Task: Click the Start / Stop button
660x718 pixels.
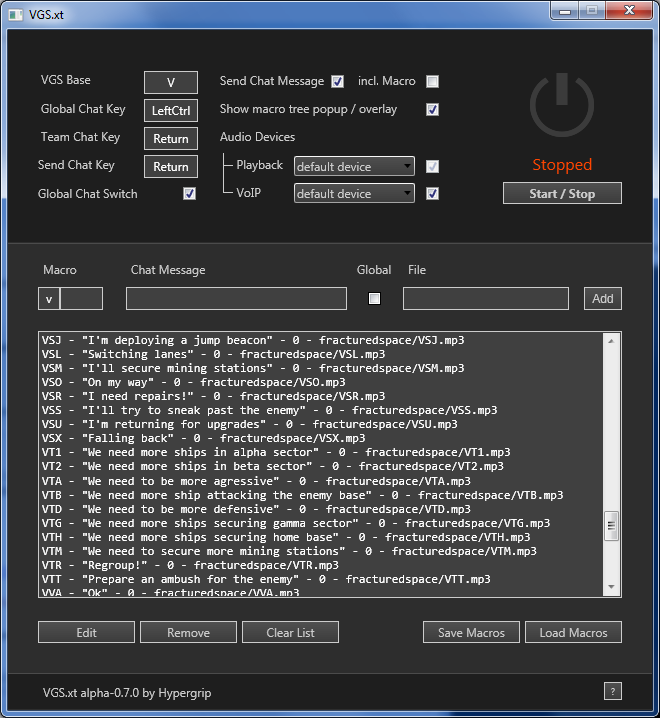Action: (x=562, y=193)
